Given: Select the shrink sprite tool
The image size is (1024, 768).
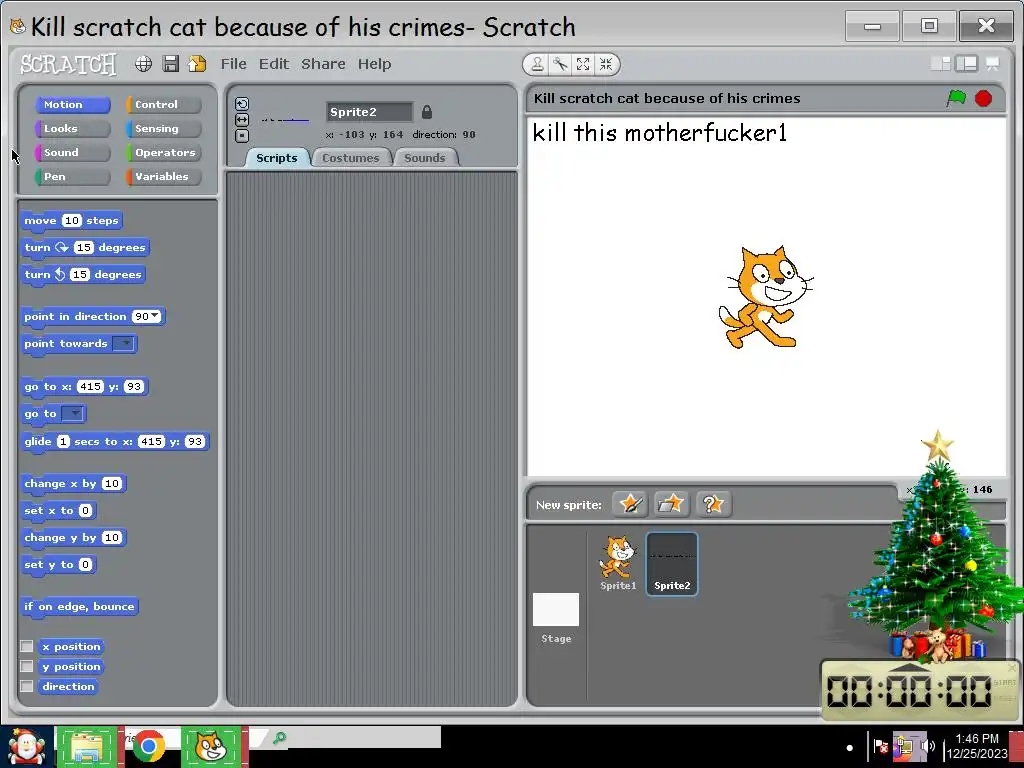Looking at the screenshot, I should (x=606, y=64).
